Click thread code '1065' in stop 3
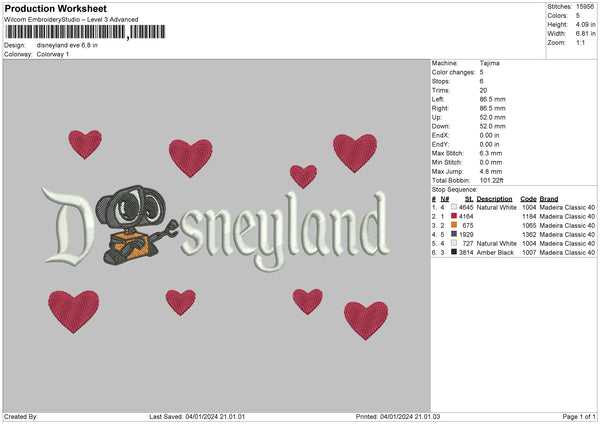Image resolution: width=600 pixels, height=424 pixels. point(529,225)
